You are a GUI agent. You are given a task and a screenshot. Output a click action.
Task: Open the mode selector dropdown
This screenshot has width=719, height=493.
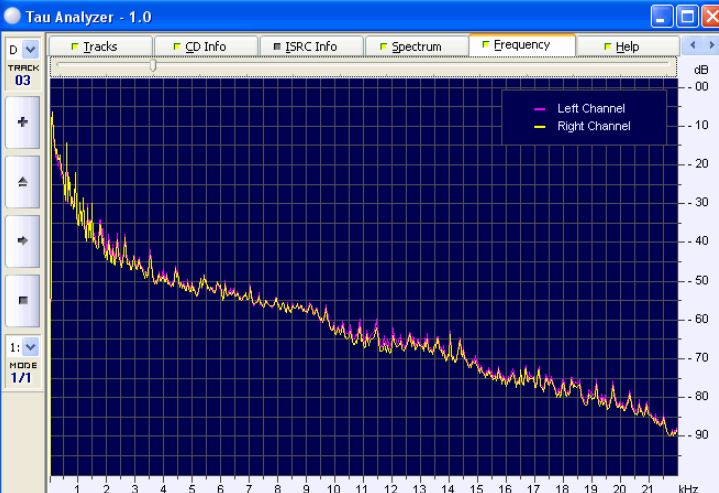[30, 347]
